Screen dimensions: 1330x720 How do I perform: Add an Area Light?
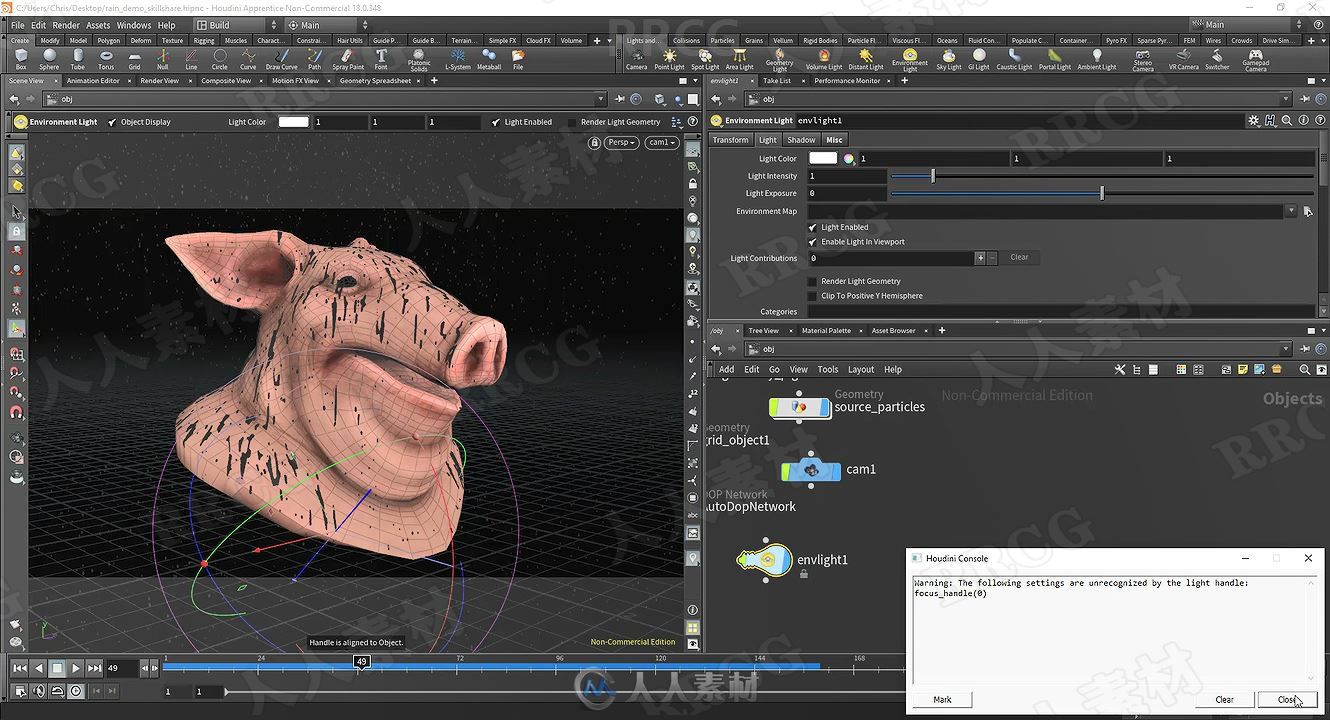(739, 59)
